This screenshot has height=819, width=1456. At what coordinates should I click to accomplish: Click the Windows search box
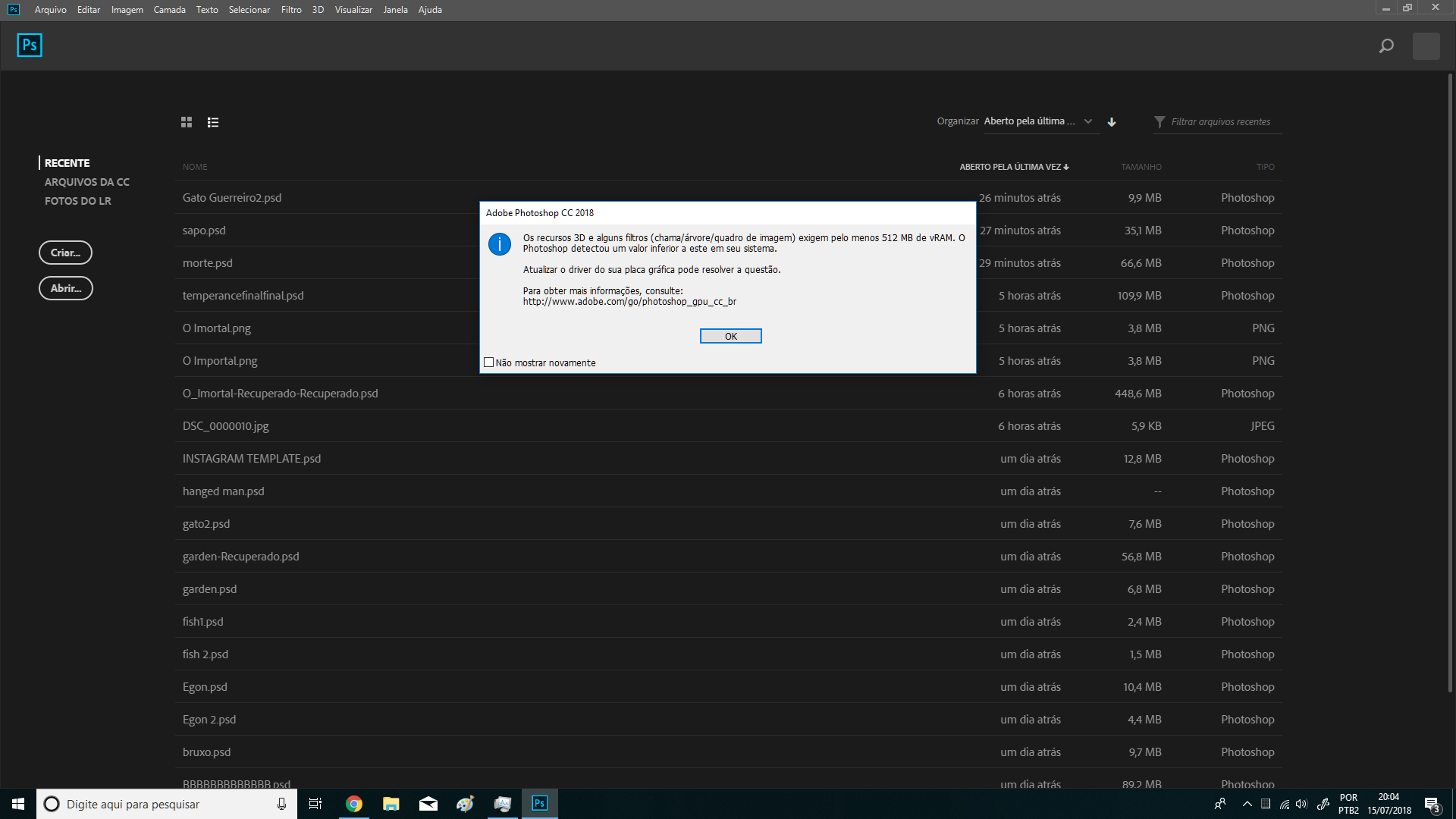pos(166,804)
